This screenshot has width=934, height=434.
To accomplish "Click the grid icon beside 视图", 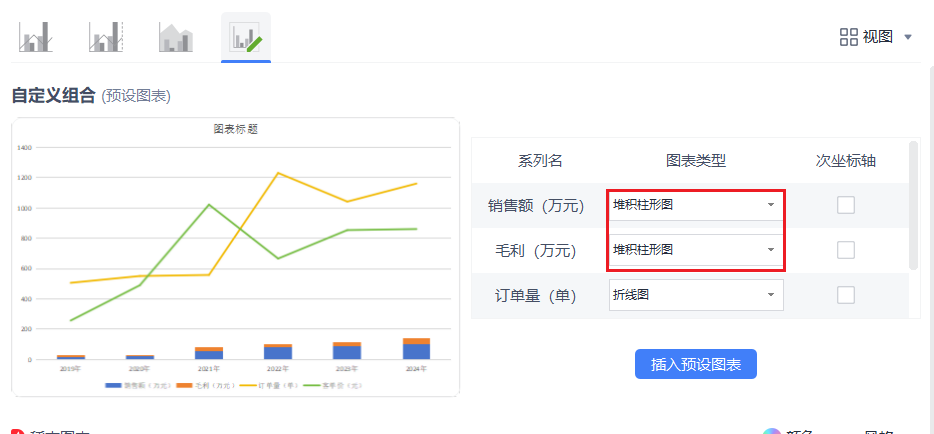I will pyautogui.click(x=848, y=37).
